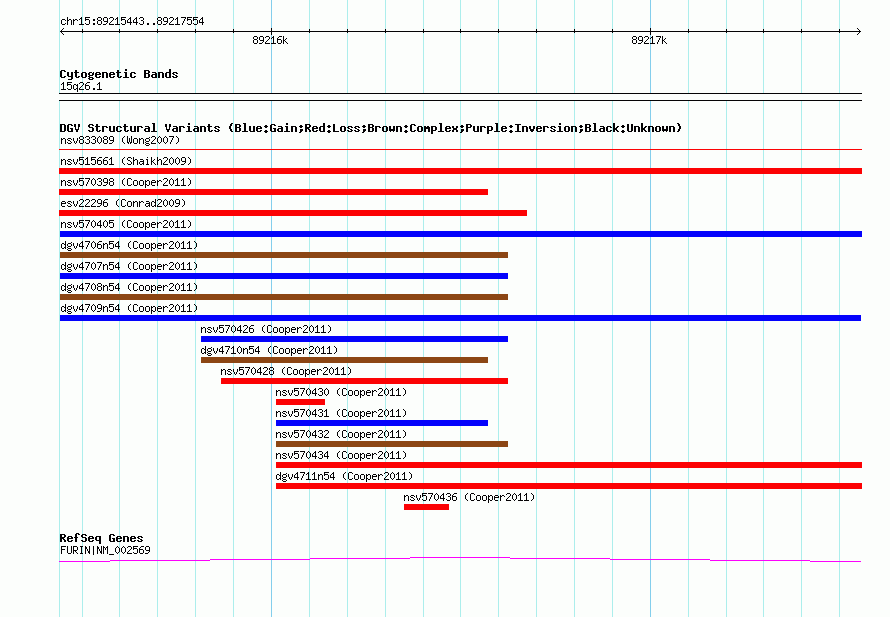Click the magenta FURIN gene line
The image size is (890, 617).
(460, 560)
